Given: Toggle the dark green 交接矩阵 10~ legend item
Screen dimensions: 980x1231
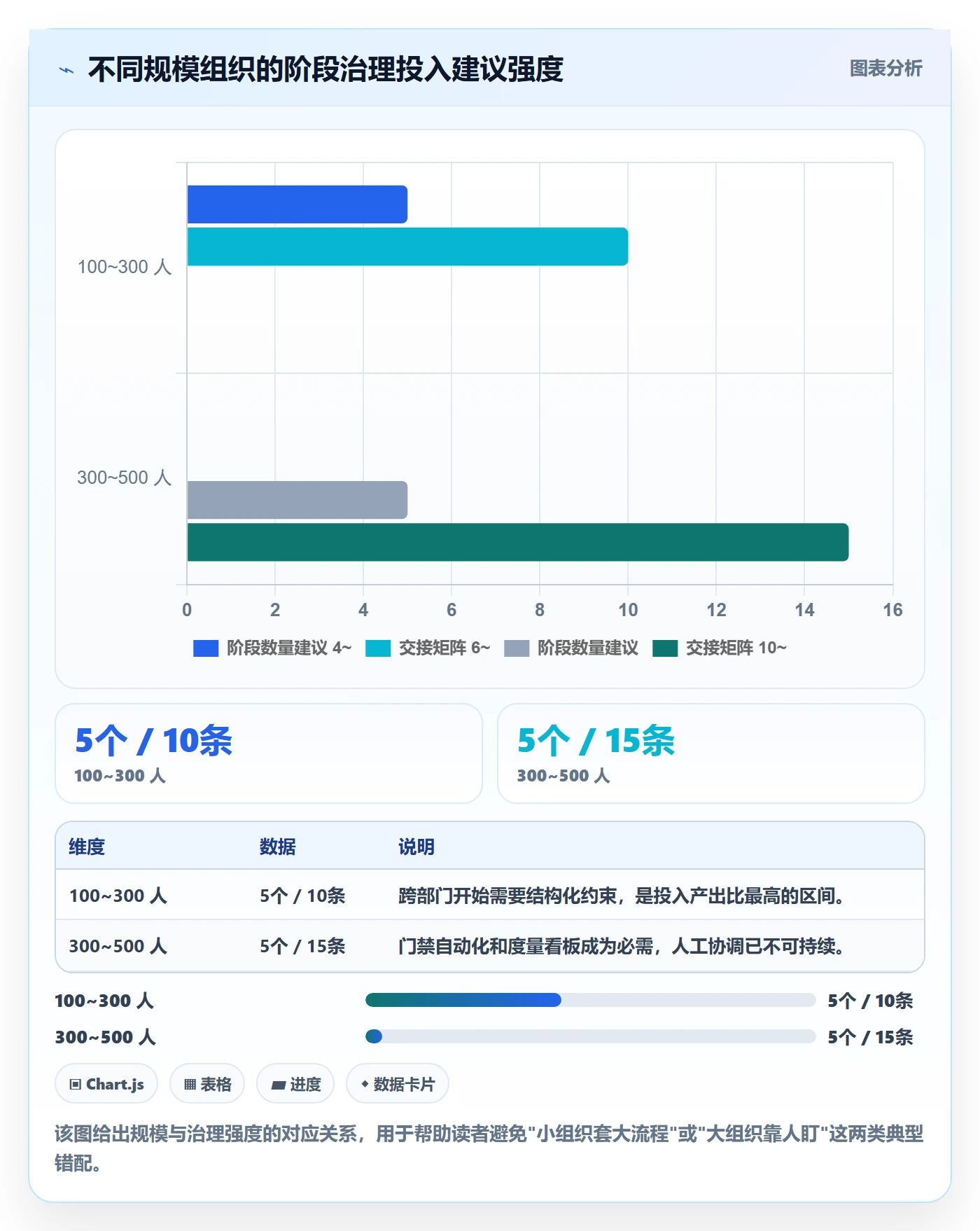Looking at the screenshot, I should [720, 648].
